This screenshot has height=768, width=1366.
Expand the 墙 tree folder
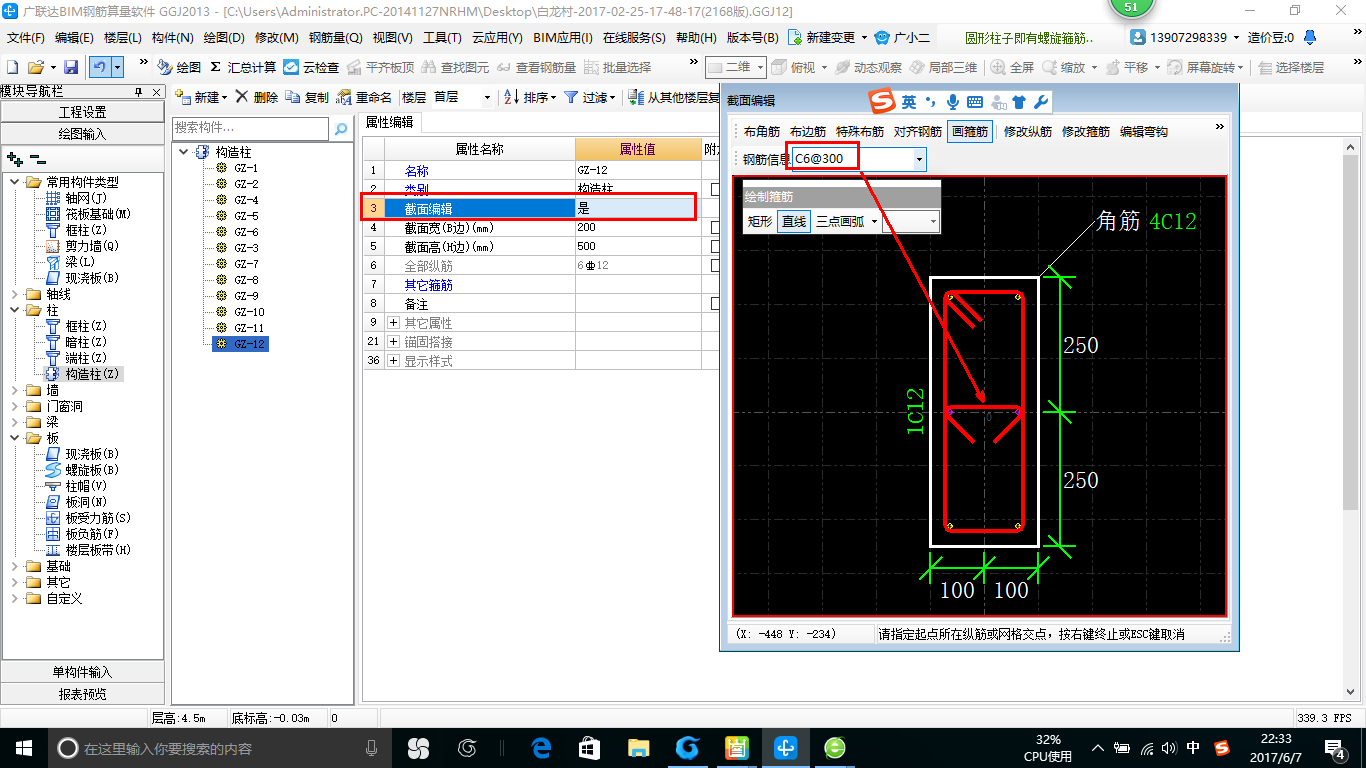[x=15, y=390]
